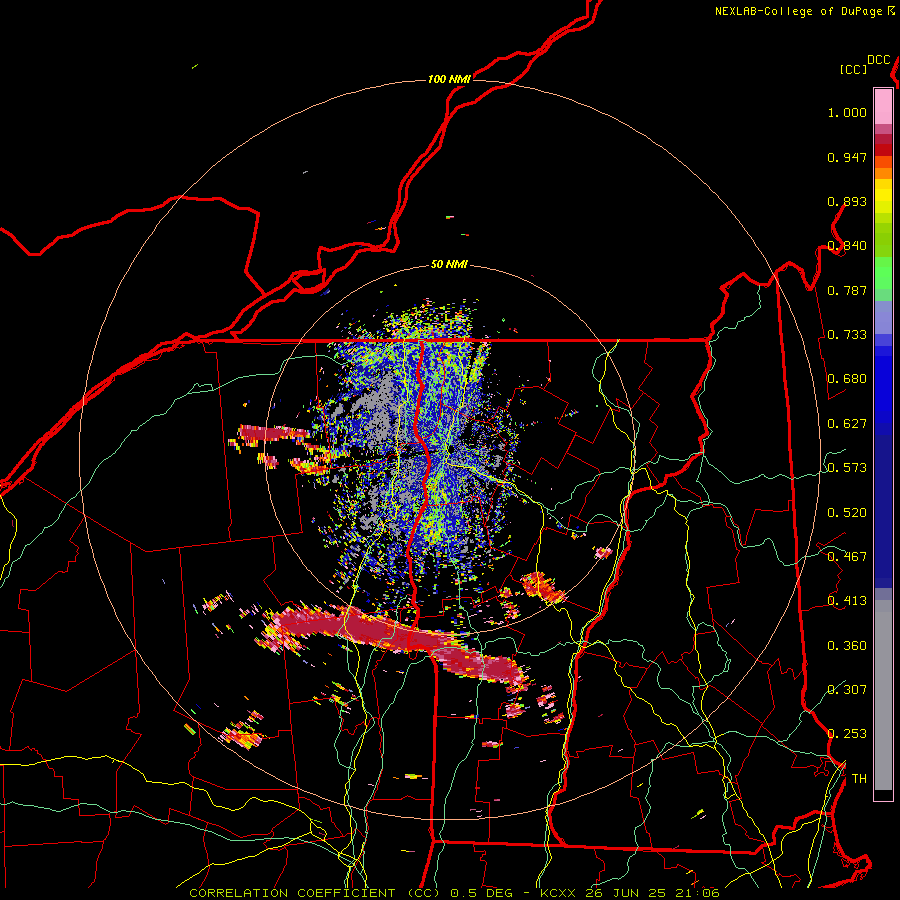Click the 0.573 scale value
The height and width of the screenshot is (900, 900).
(x=847, y=468)
